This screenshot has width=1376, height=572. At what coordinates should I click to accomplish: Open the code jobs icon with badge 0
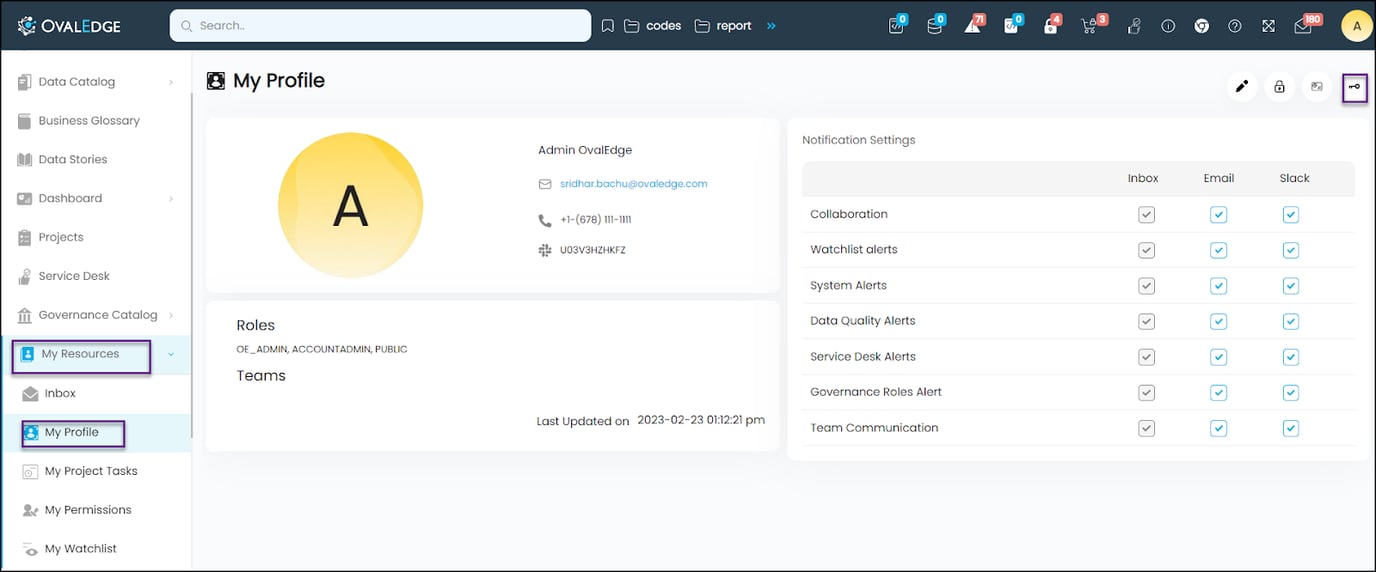(x=897, y=26)
